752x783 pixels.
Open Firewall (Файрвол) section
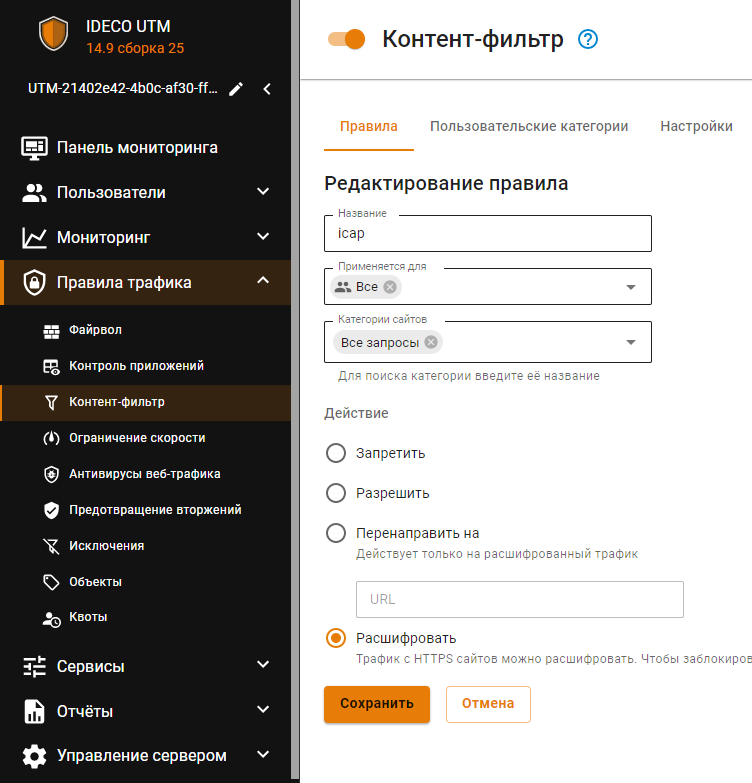95,330
